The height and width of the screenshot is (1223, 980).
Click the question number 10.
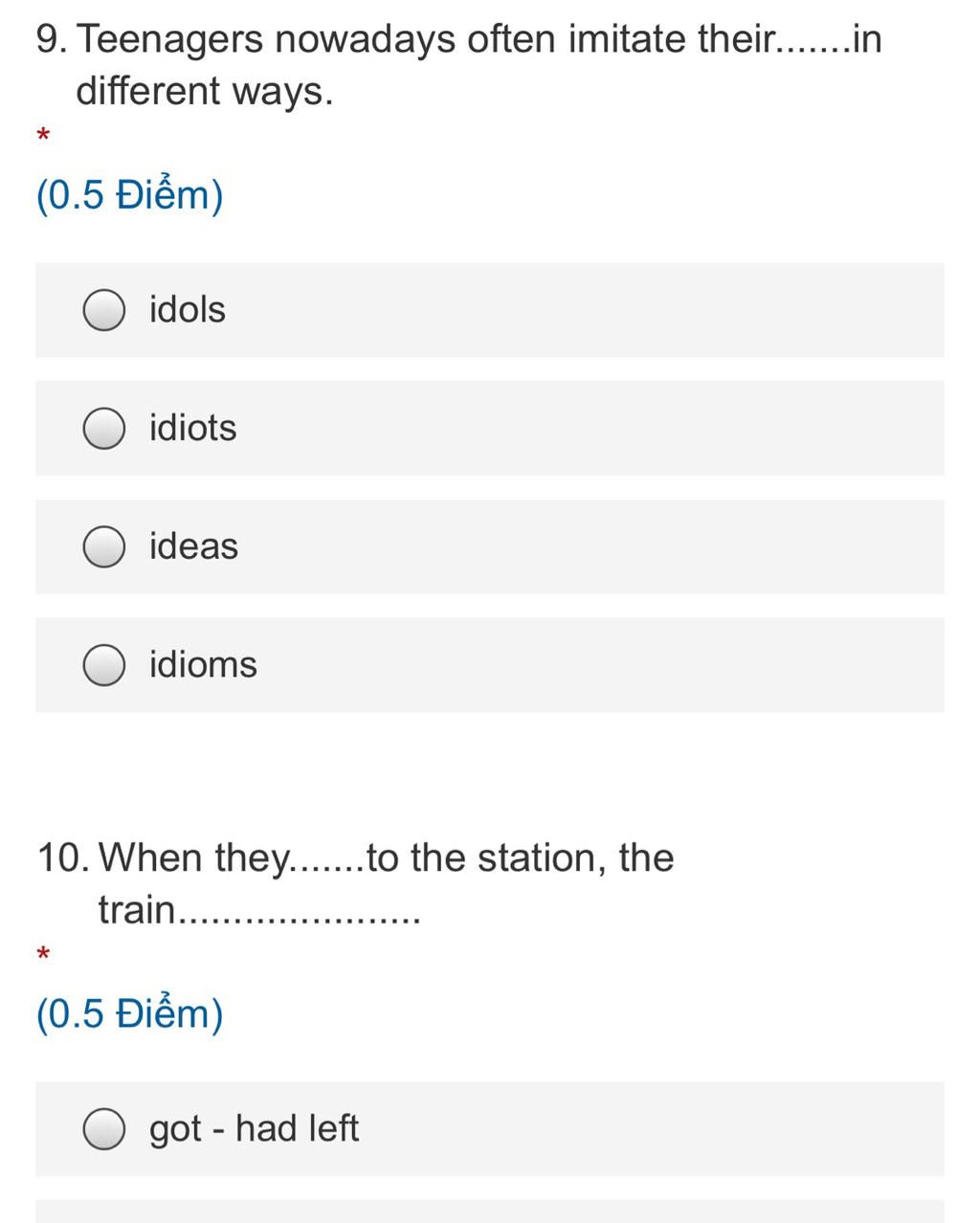click(x=64, y=857)
